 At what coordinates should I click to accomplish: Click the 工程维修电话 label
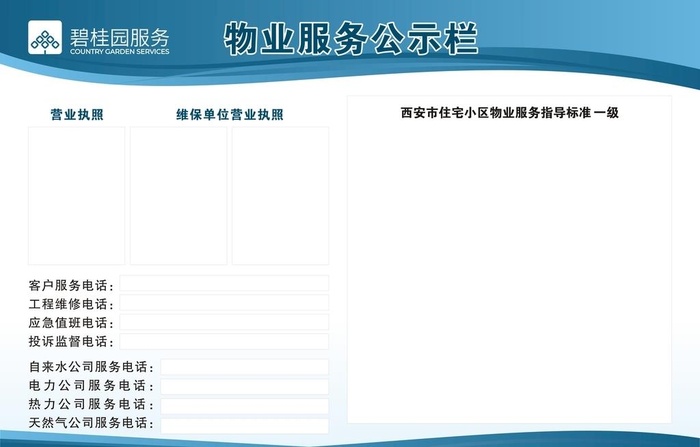[71, 304]
